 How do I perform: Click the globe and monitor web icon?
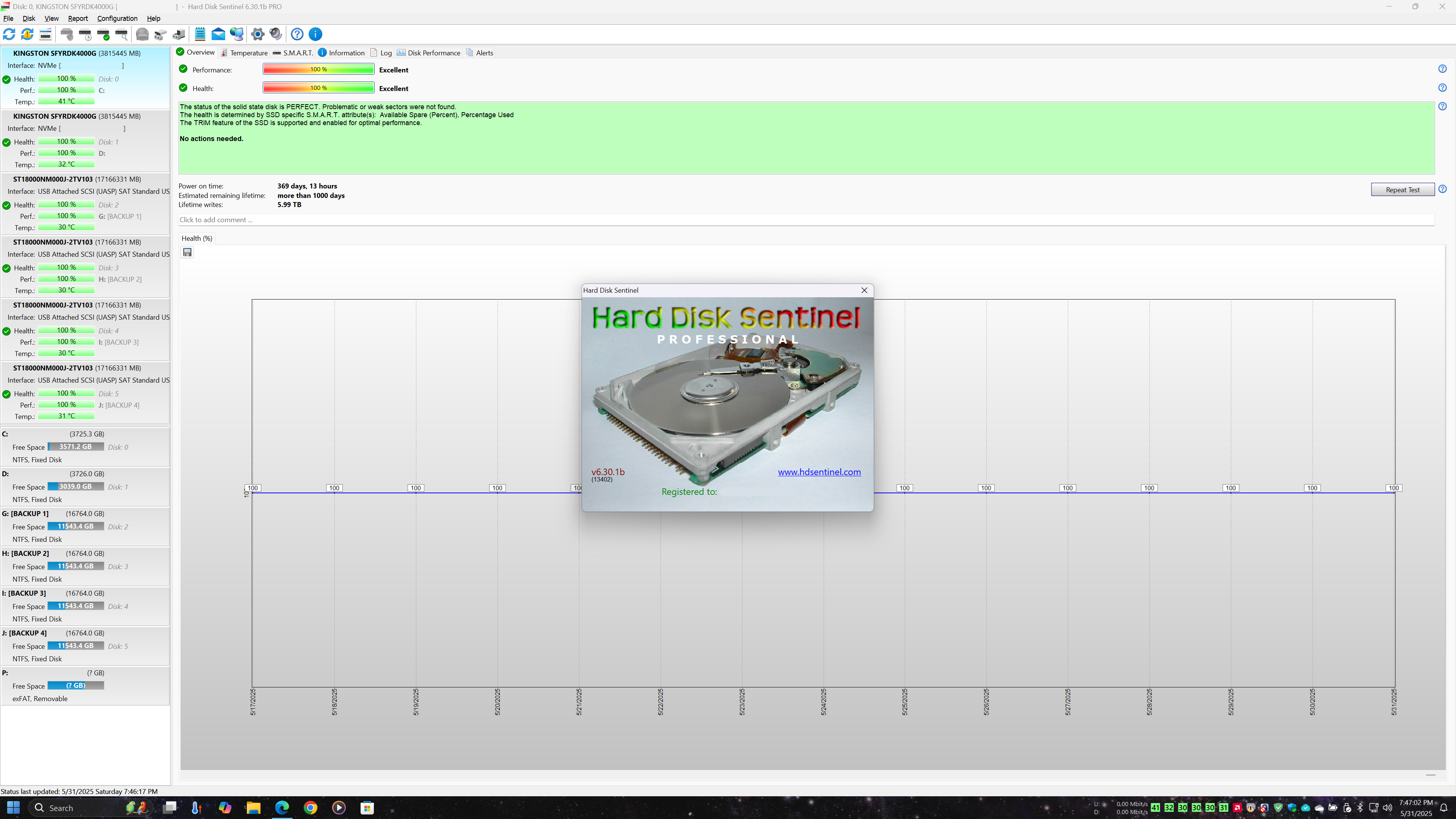click(237, 34)
